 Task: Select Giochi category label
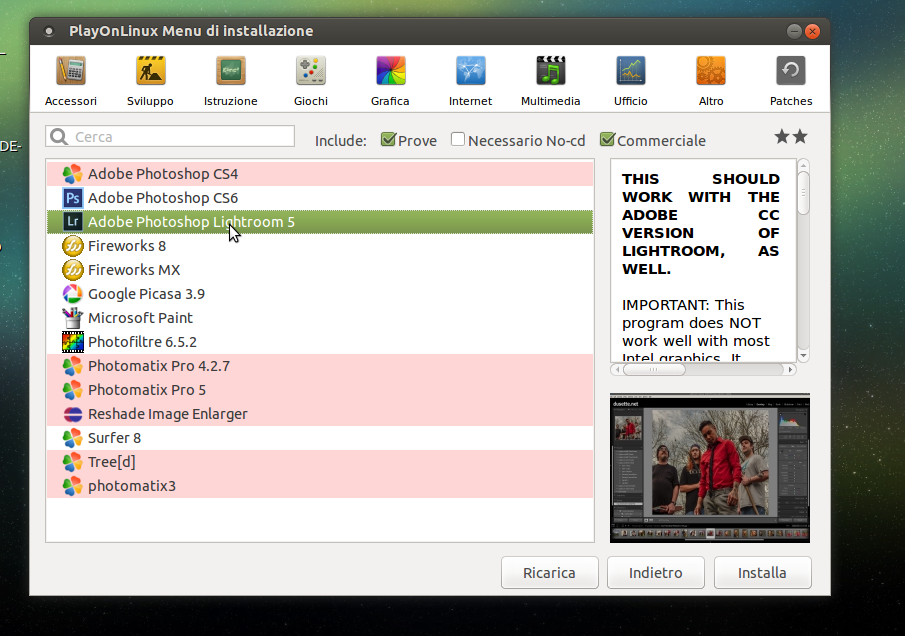[x=311, y=101]
